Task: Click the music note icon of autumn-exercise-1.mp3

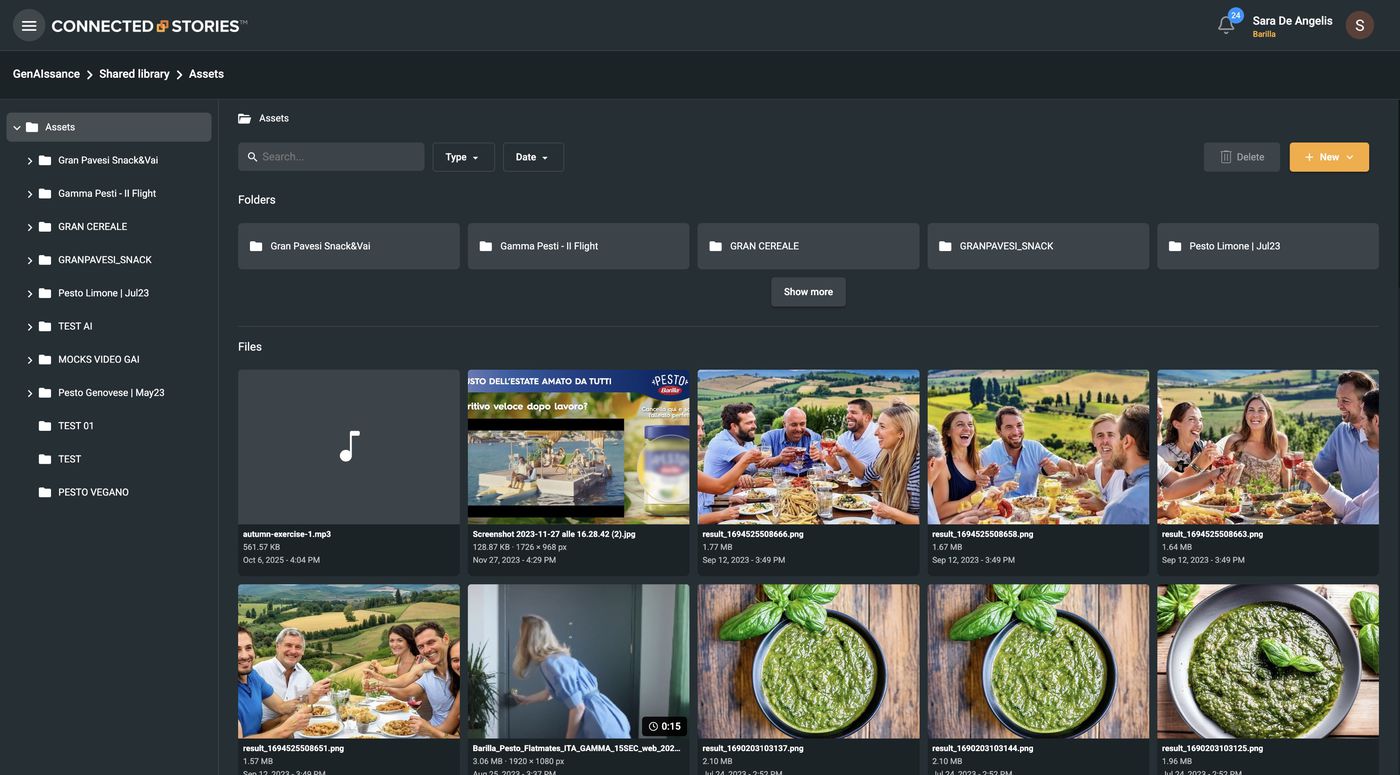Action: click(x=349, y=446)
